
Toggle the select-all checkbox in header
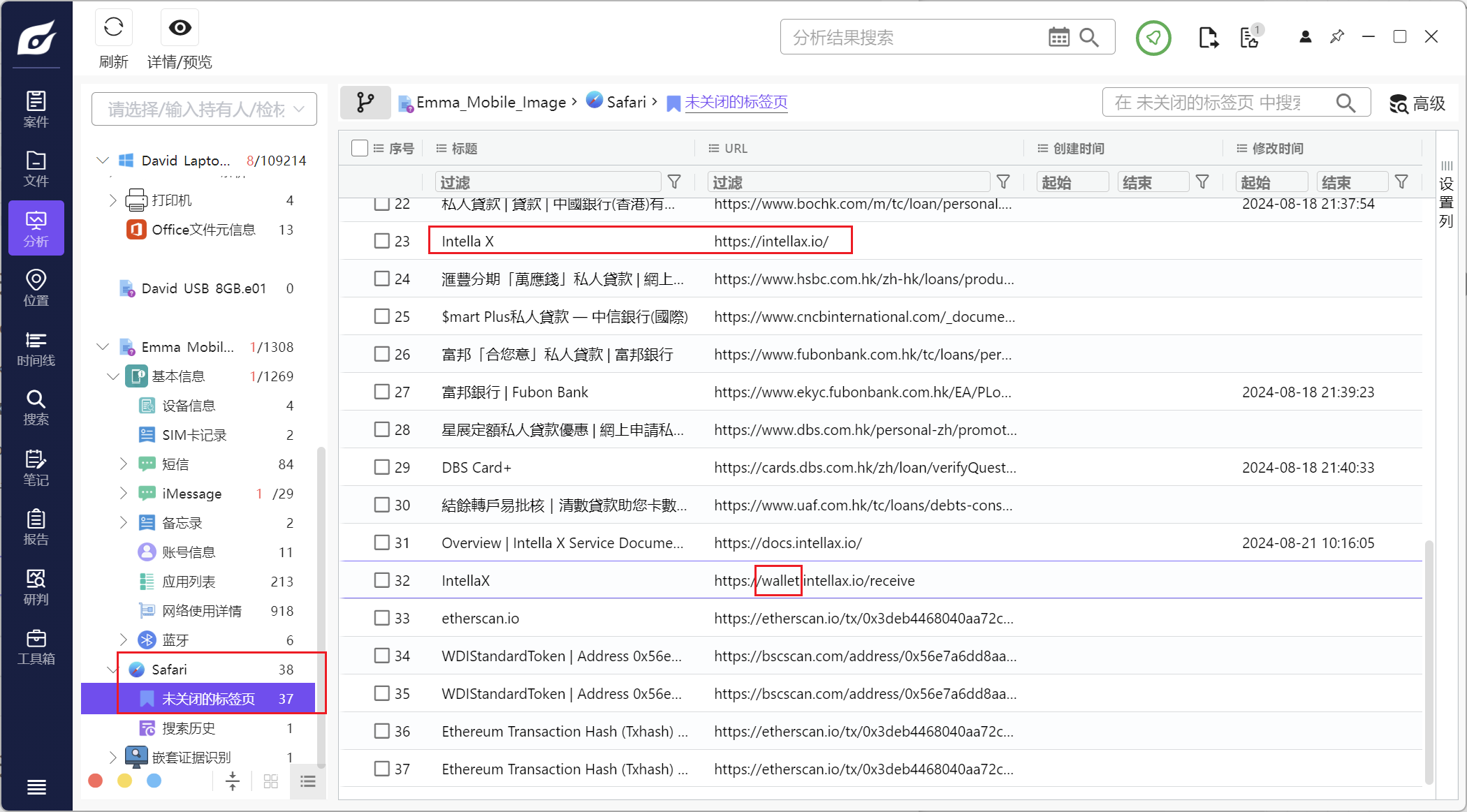pyautogui.click(x=360, y=148)
